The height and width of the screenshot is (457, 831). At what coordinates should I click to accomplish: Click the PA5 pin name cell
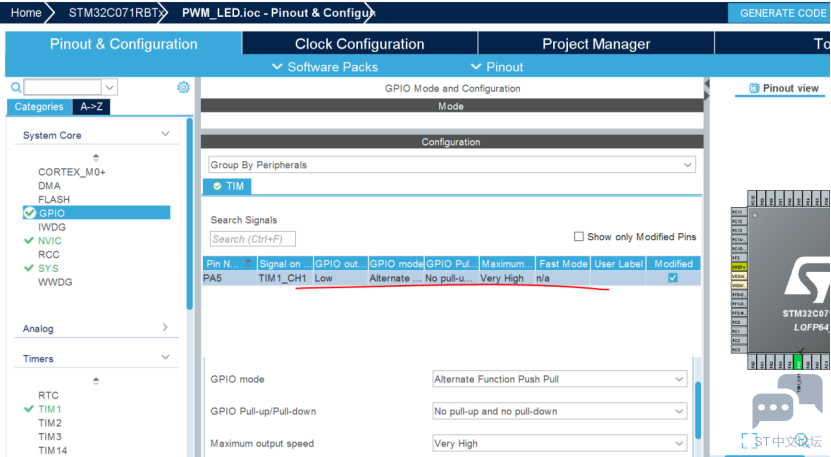click(229, 278)
